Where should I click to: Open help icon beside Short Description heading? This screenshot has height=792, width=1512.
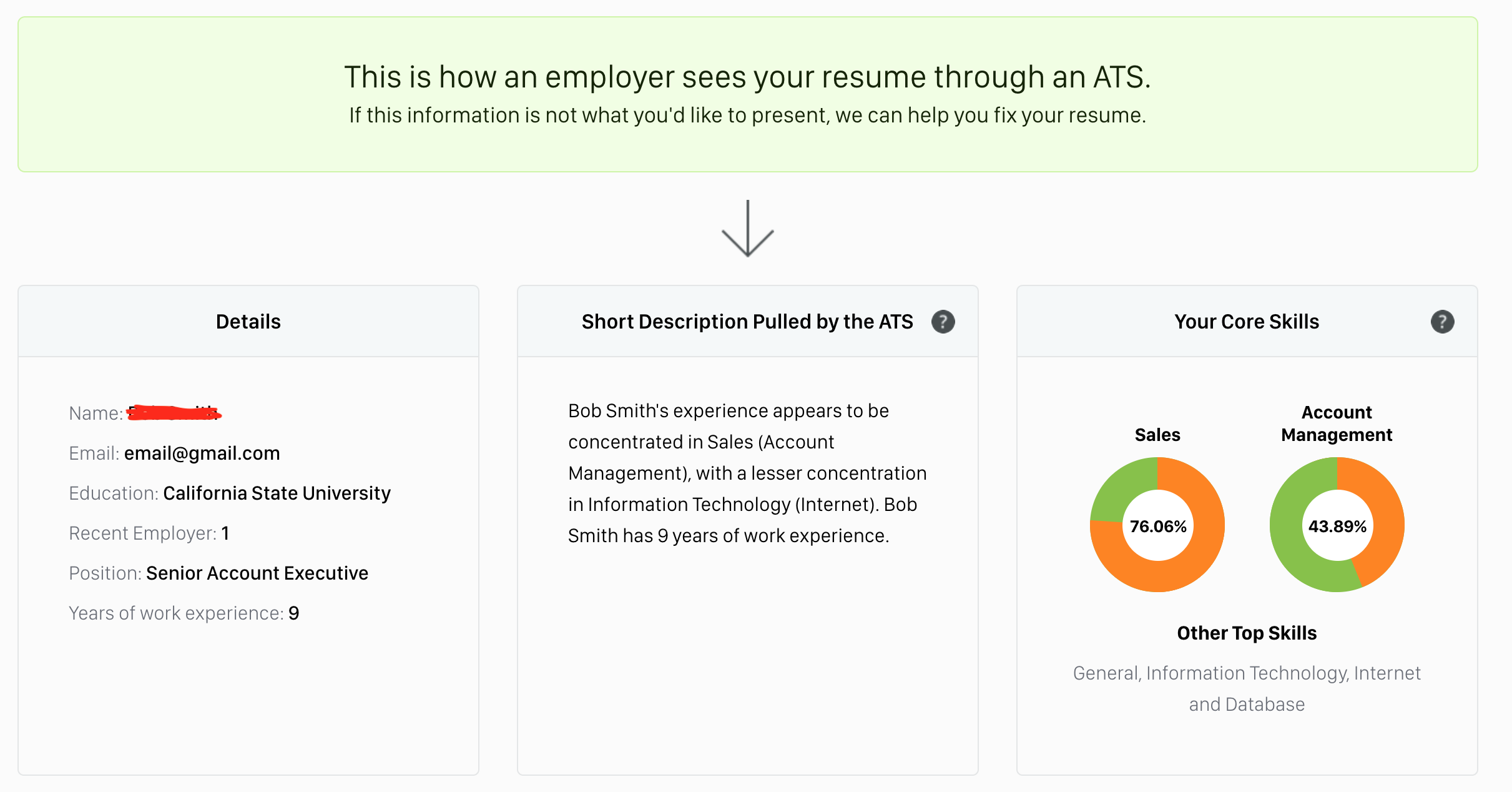(x=943, y=322)
